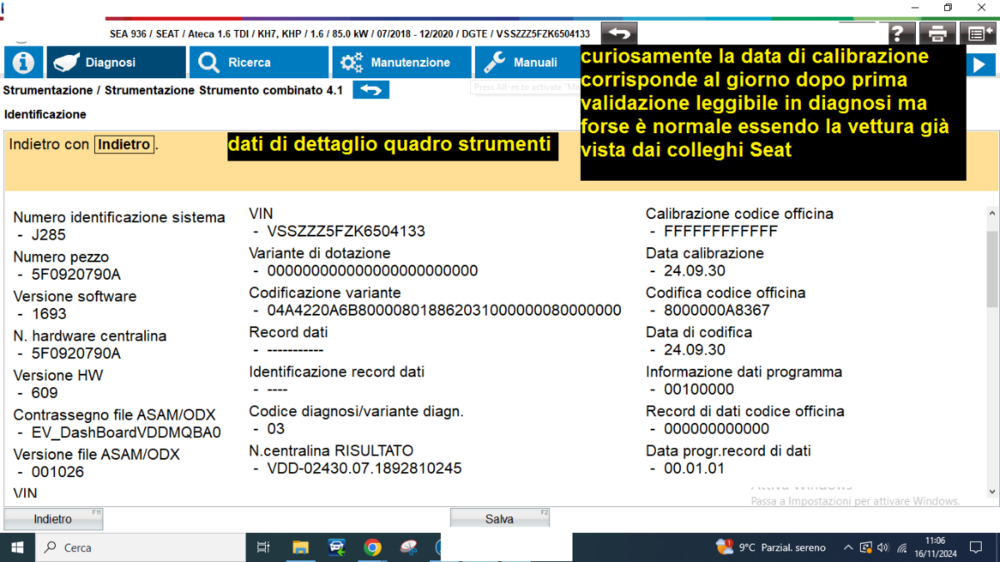Select the Versione software value 1693
Screen dimensions: 1000x562
tap(49, 314)
